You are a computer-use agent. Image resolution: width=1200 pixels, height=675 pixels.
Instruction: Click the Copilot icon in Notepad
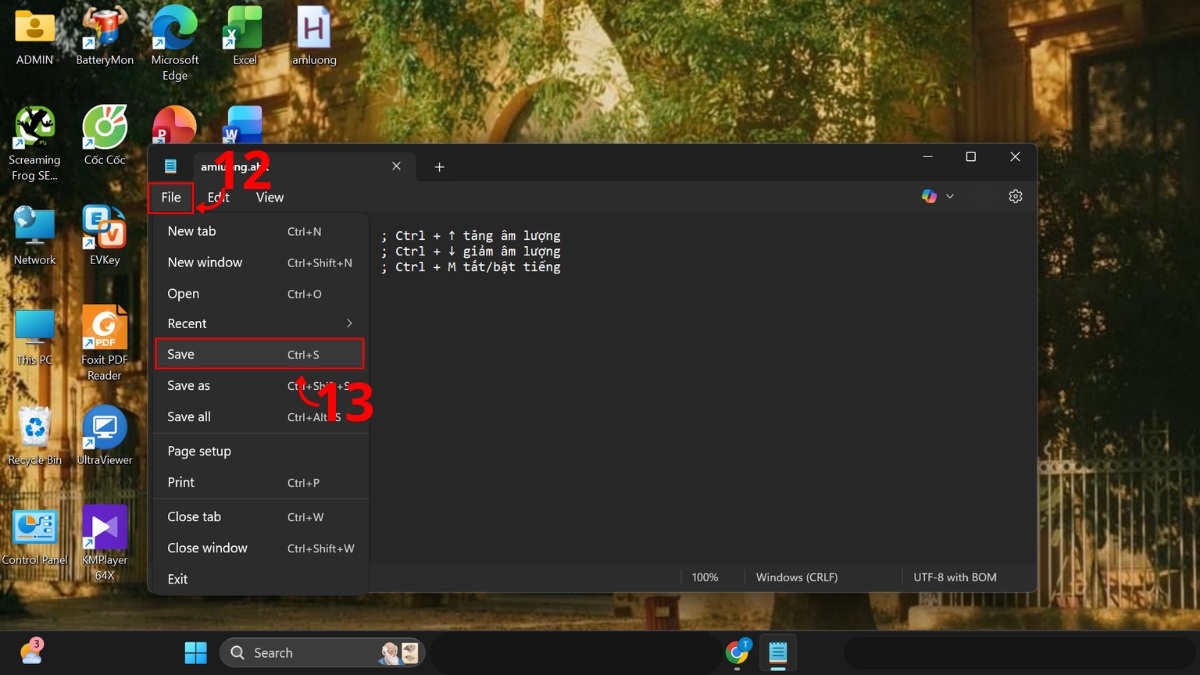tap(929, 197)
